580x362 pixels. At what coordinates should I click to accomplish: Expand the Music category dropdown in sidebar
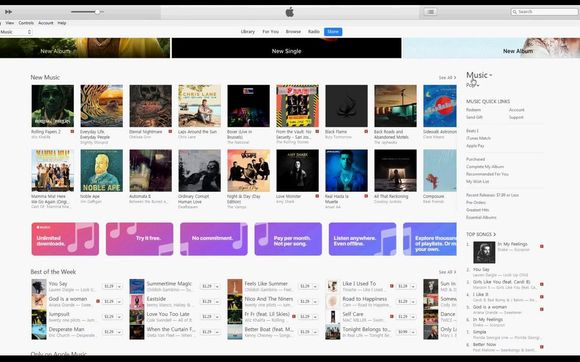[479, 75]
